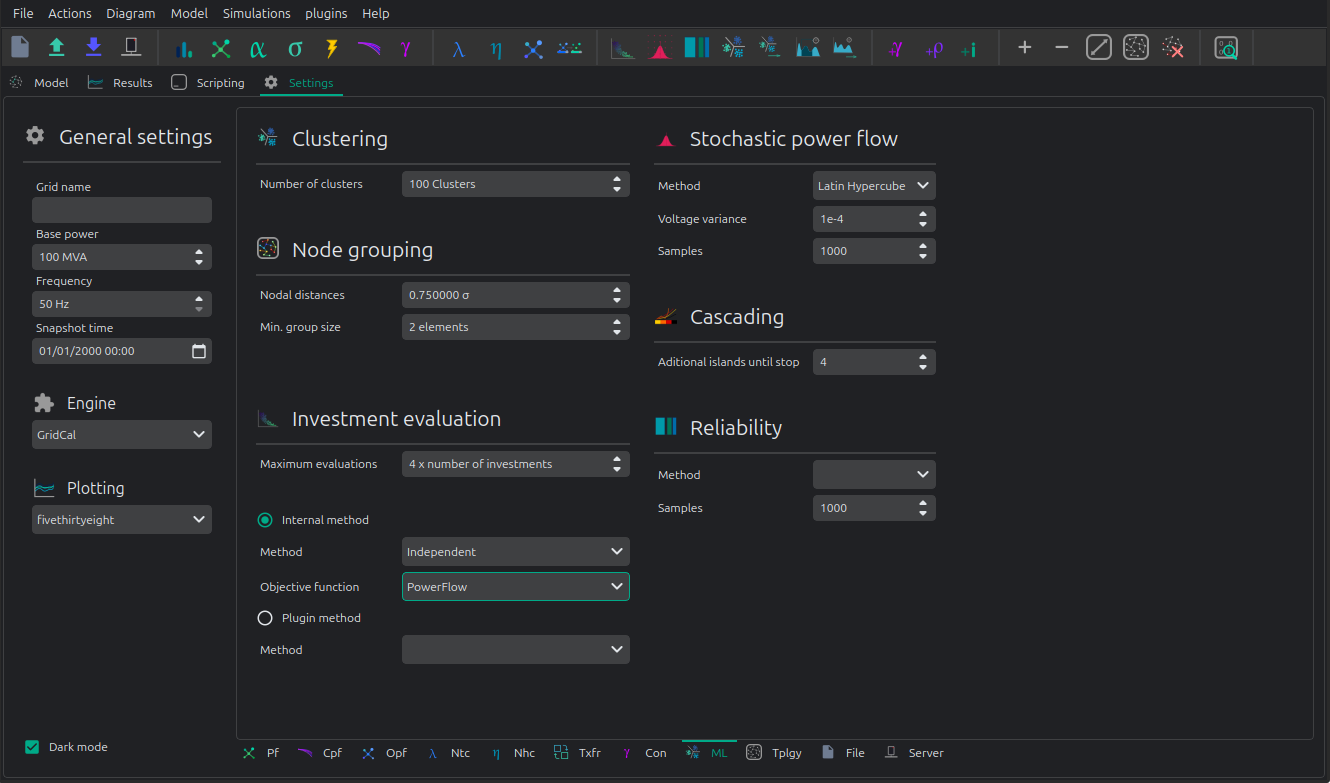
Task: Open the Latin Hypercube method dropdown
Action: point(874,186)
